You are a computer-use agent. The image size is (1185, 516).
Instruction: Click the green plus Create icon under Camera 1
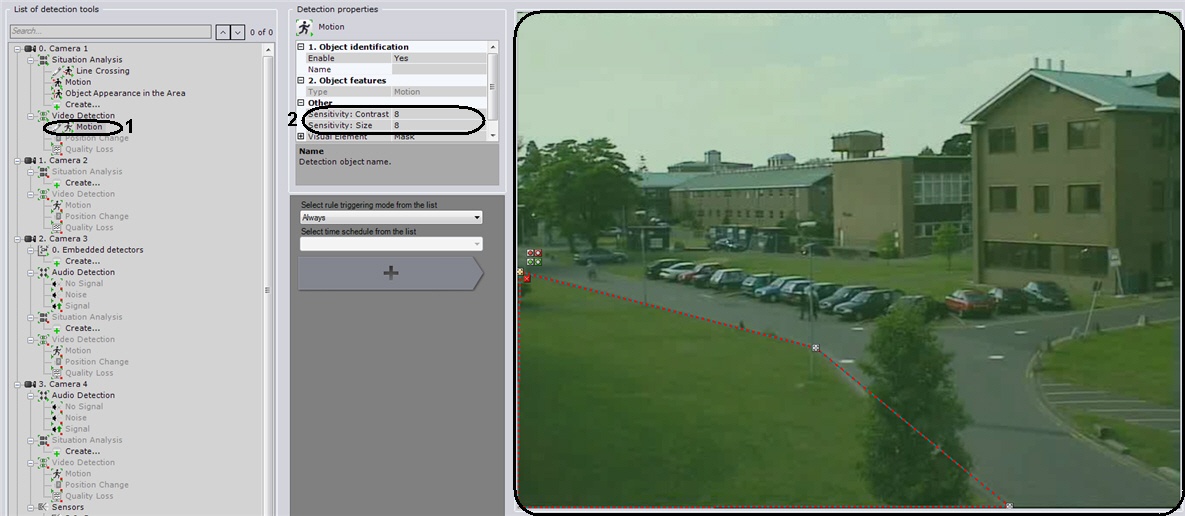(x=57, y=105)
